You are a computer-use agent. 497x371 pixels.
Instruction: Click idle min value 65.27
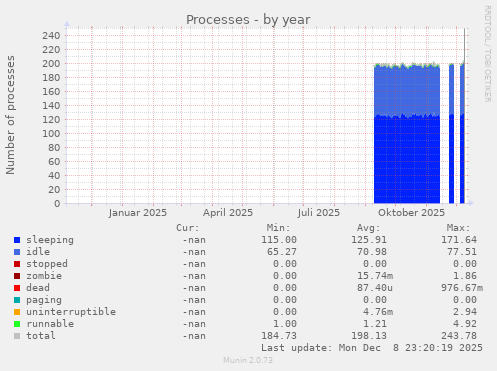point(282,252)
